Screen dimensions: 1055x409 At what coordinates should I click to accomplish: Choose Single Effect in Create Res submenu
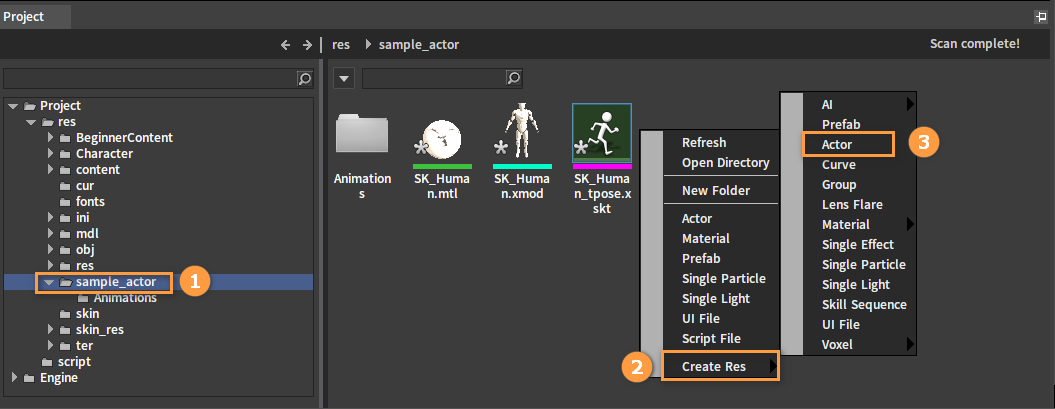(860, 245)
